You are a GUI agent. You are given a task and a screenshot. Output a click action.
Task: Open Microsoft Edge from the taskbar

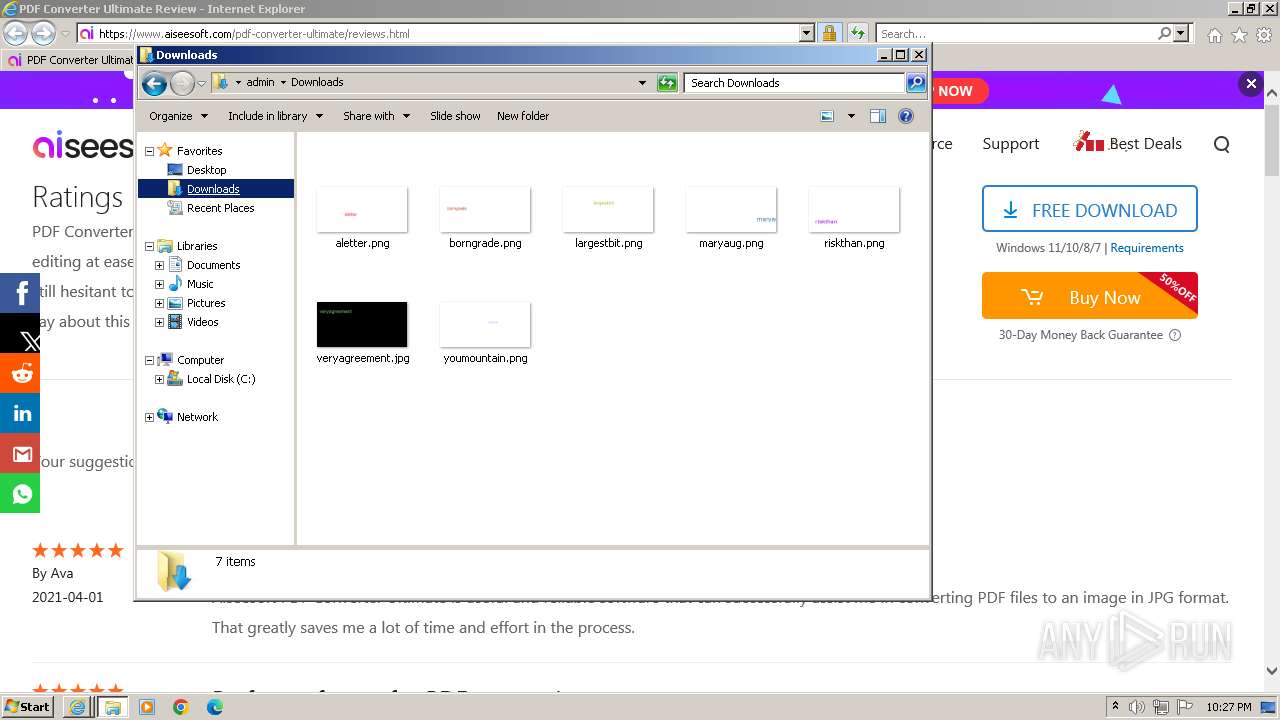tap(215, 707)
